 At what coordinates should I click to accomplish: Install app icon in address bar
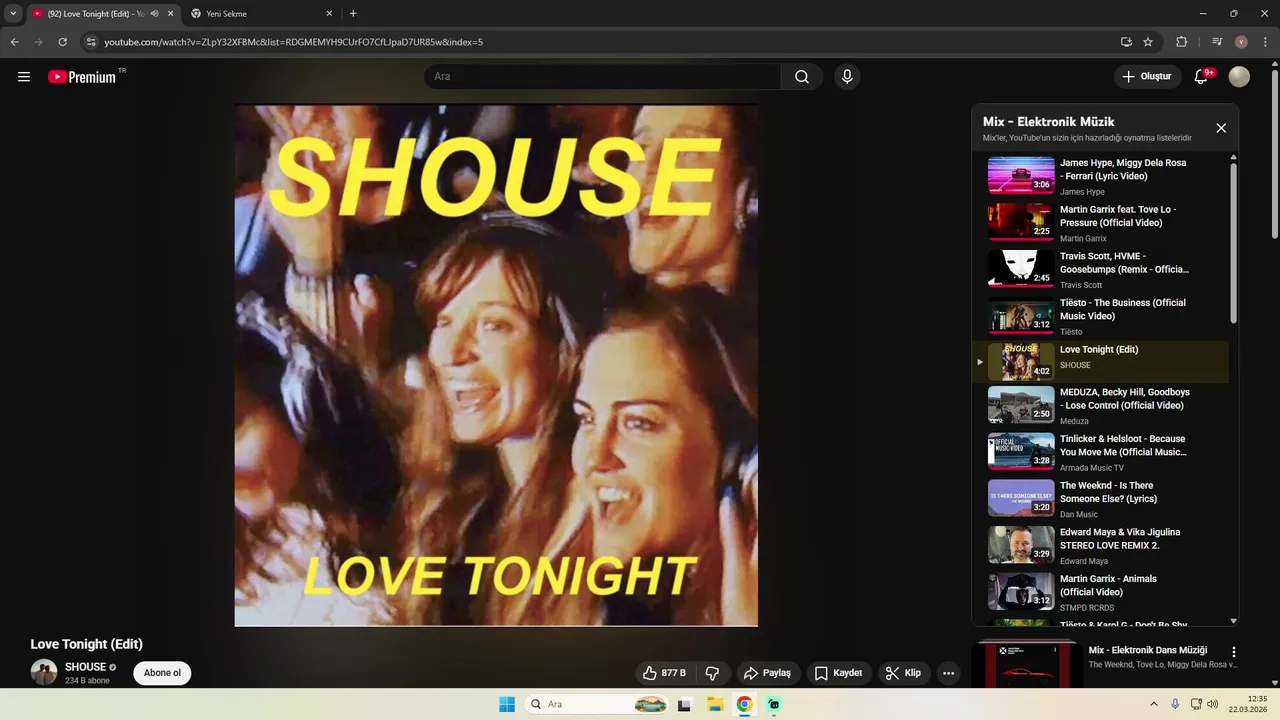[x=1126, y=42]
